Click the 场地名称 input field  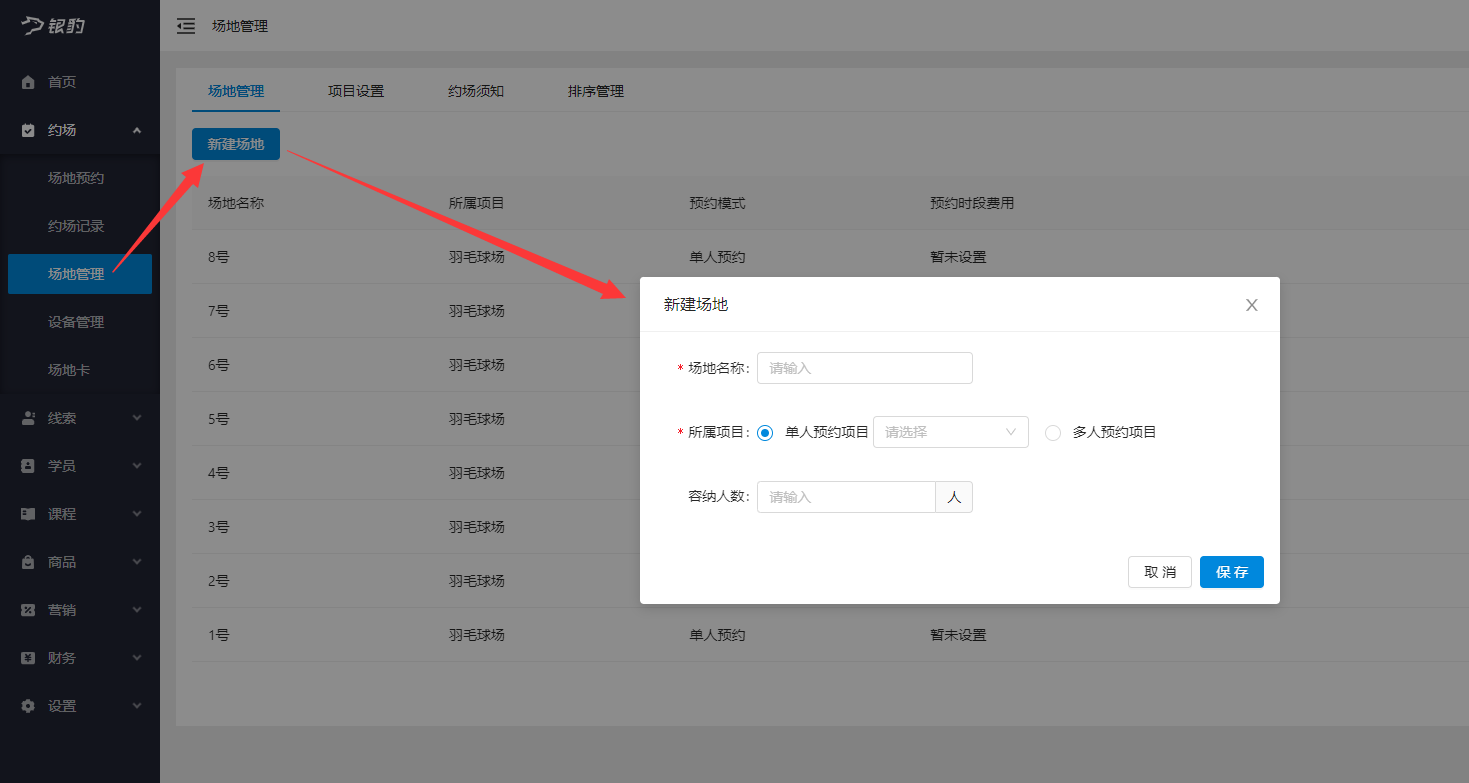coord(864,367)
